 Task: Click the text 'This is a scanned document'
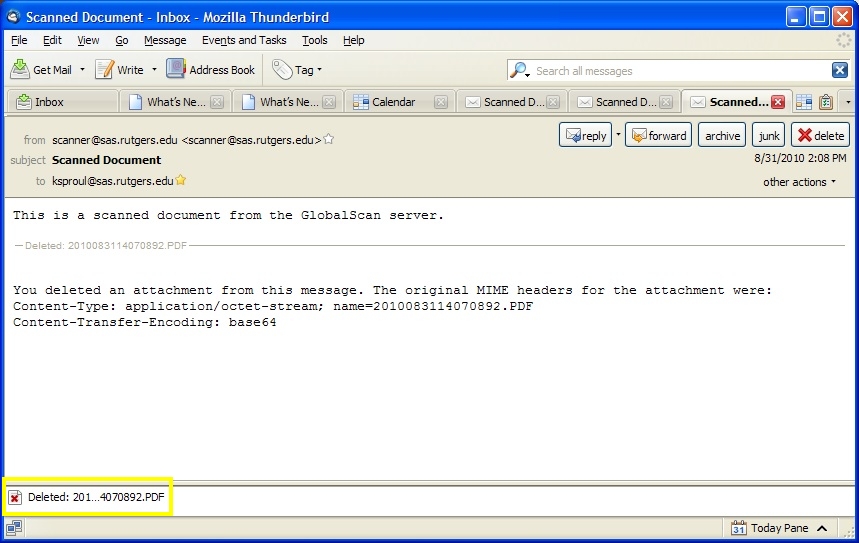pyautogui.click(x=117, y=215)
